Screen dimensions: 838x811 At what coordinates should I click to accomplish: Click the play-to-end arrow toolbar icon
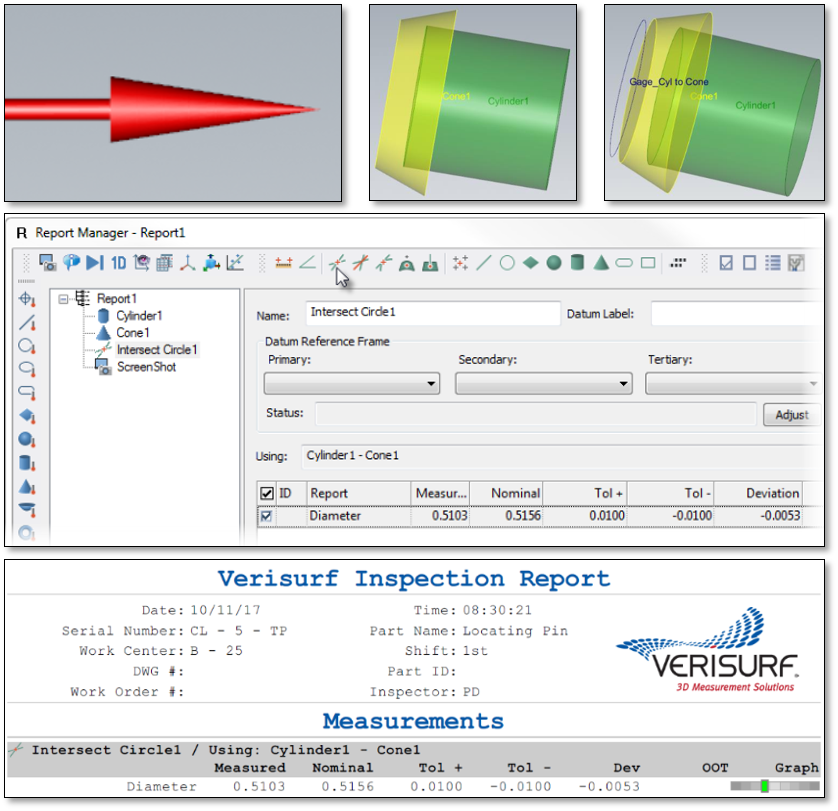point(95,262)
